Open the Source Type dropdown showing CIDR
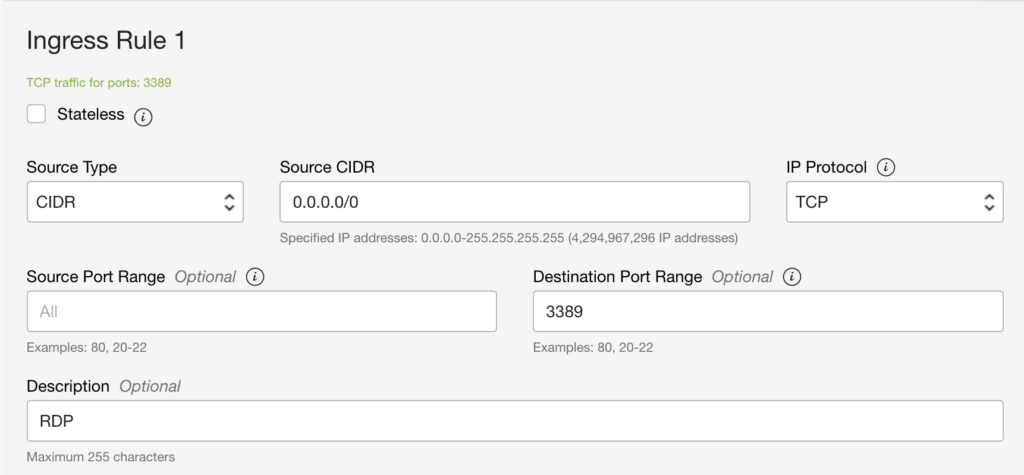 135,203
